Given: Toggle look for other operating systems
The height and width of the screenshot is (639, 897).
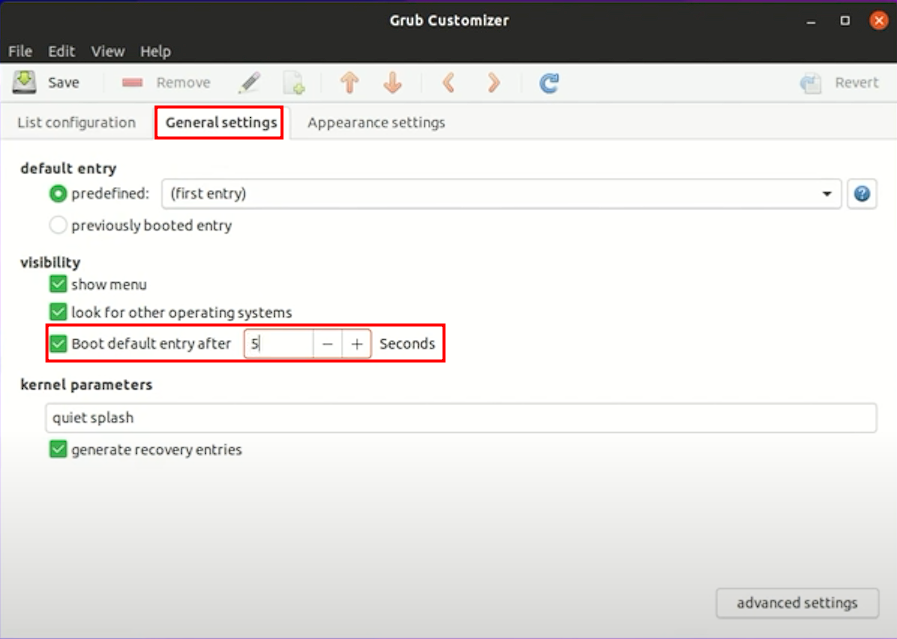Looking at the screenshot, I should coord(58,312).
